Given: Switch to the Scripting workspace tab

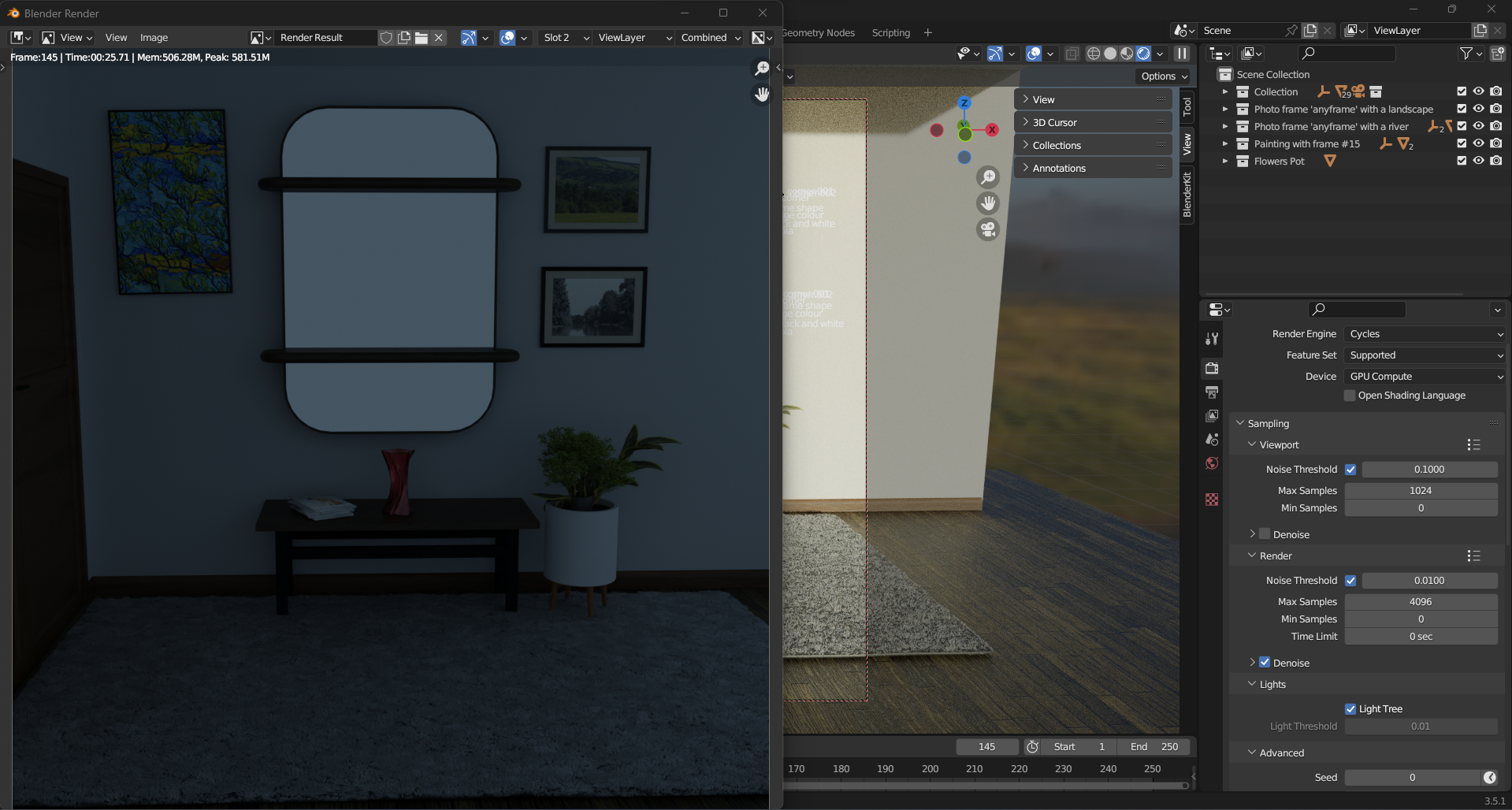Looking at the screenshot, I should point(890,33).
